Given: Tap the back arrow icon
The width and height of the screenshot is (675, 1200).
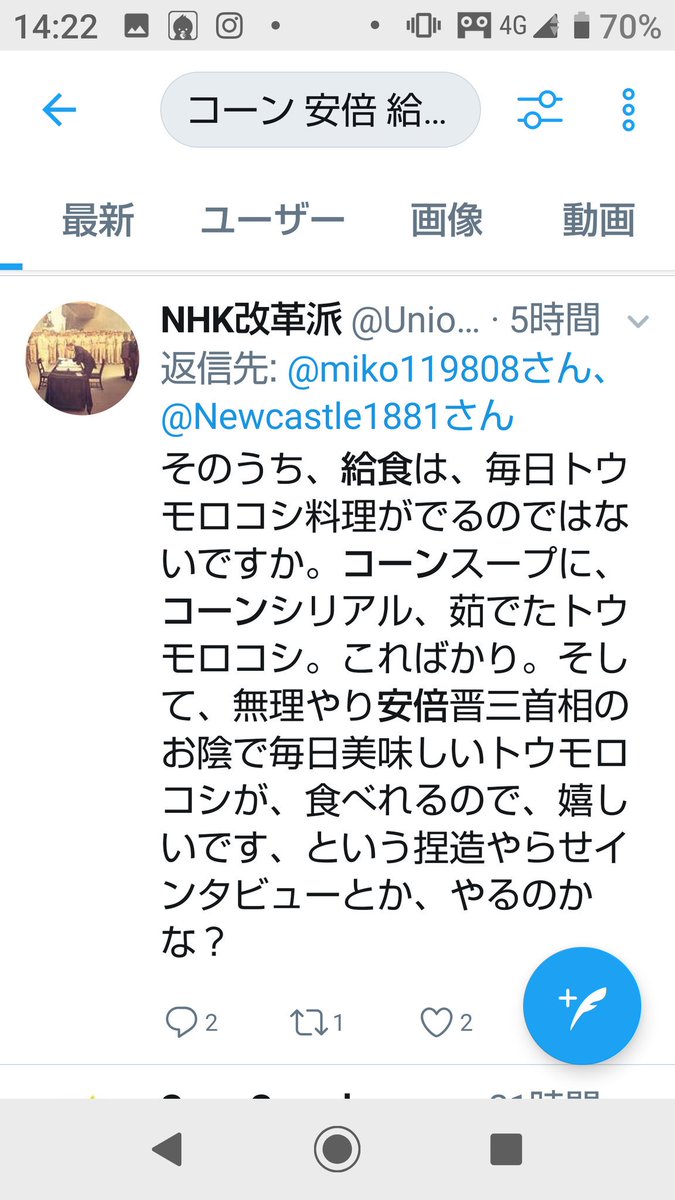Looking at the screenshot, I should pos(59,110).
